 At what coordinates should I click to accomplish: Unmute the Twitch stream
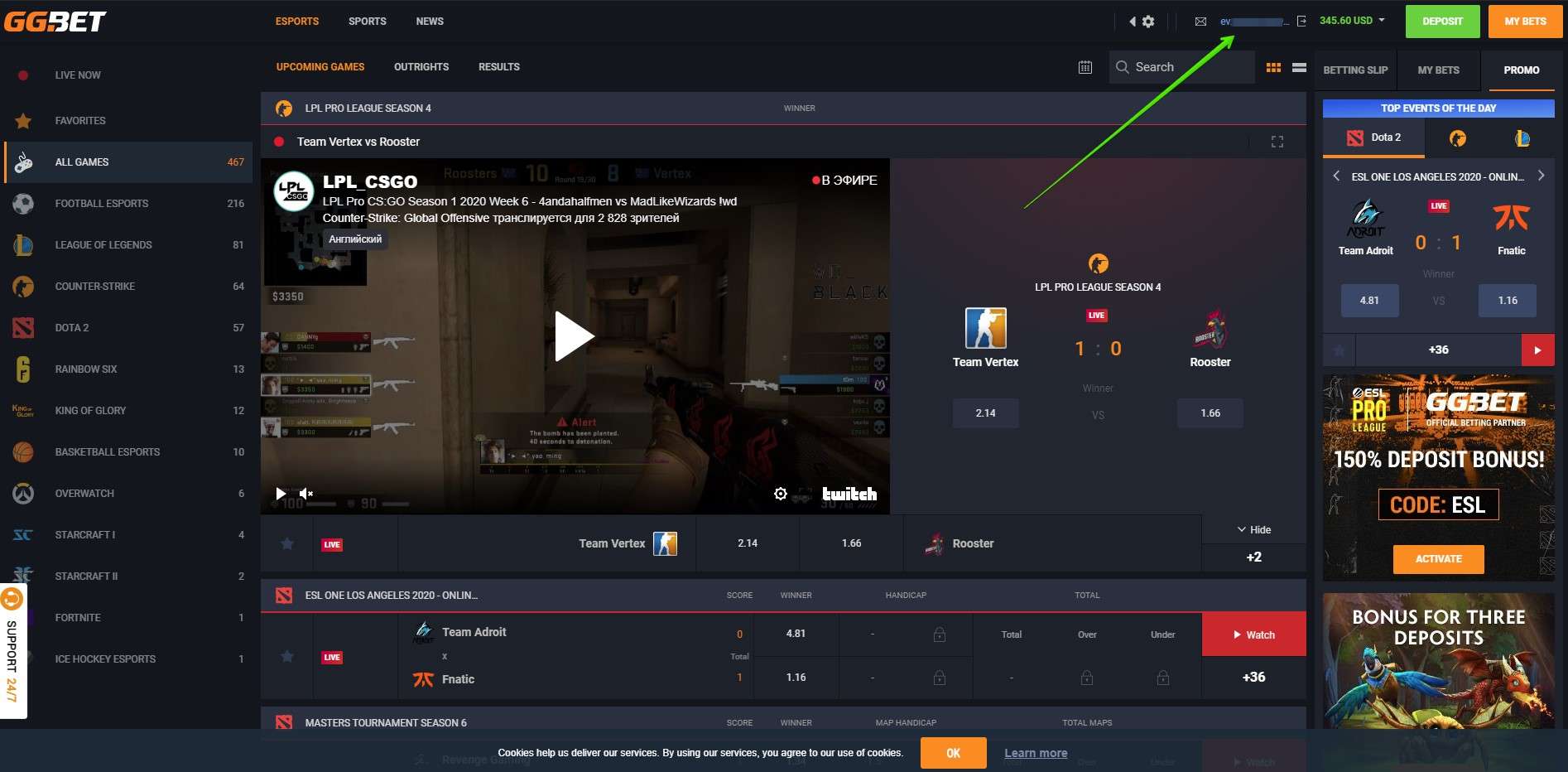click(306, 494)
